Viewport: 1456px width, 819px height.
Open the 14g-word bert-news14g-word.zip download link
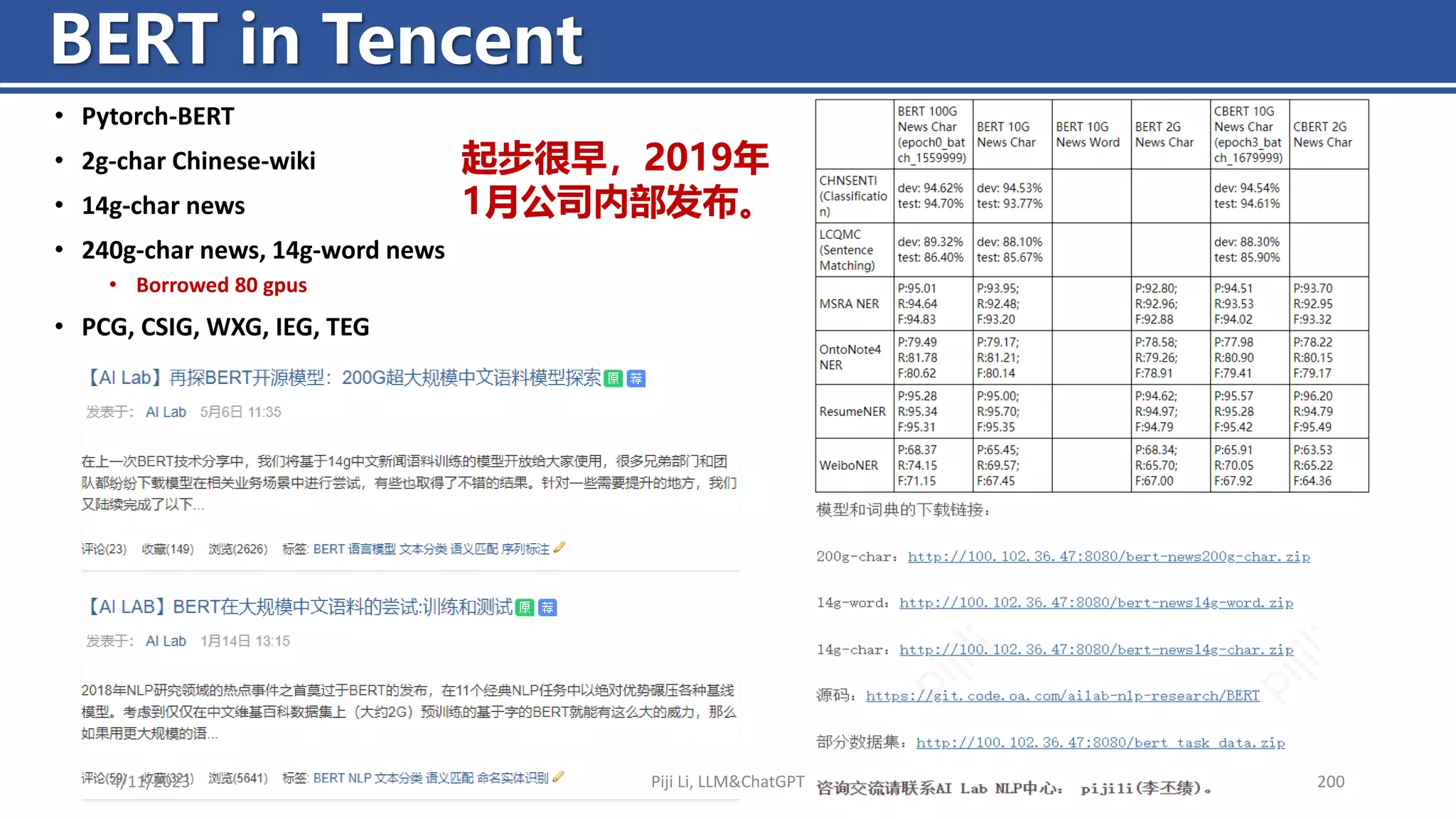click(x=1096, y=603)
